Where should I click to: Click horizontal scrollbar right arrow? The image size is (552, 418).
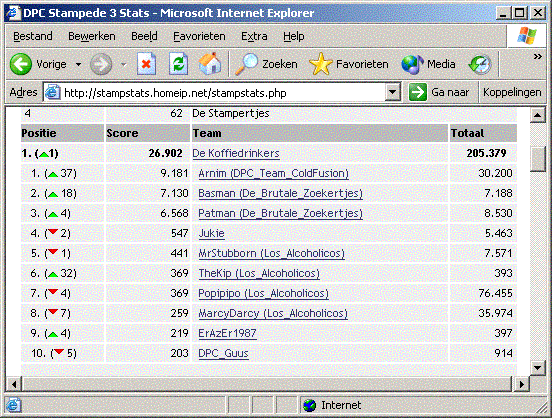(521, 384)
